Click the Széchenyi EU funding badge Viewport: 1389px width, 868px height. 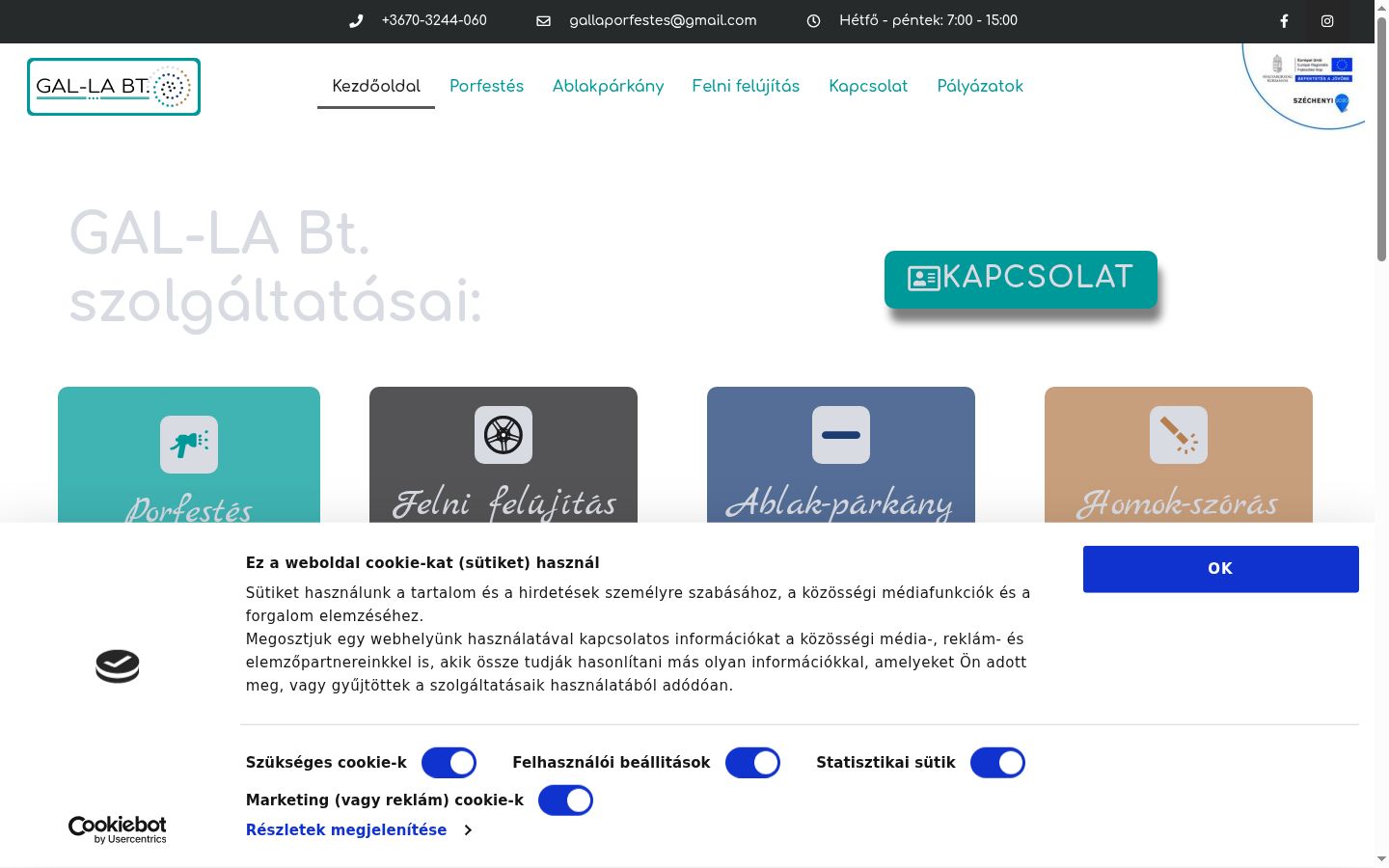point(1304,85)
